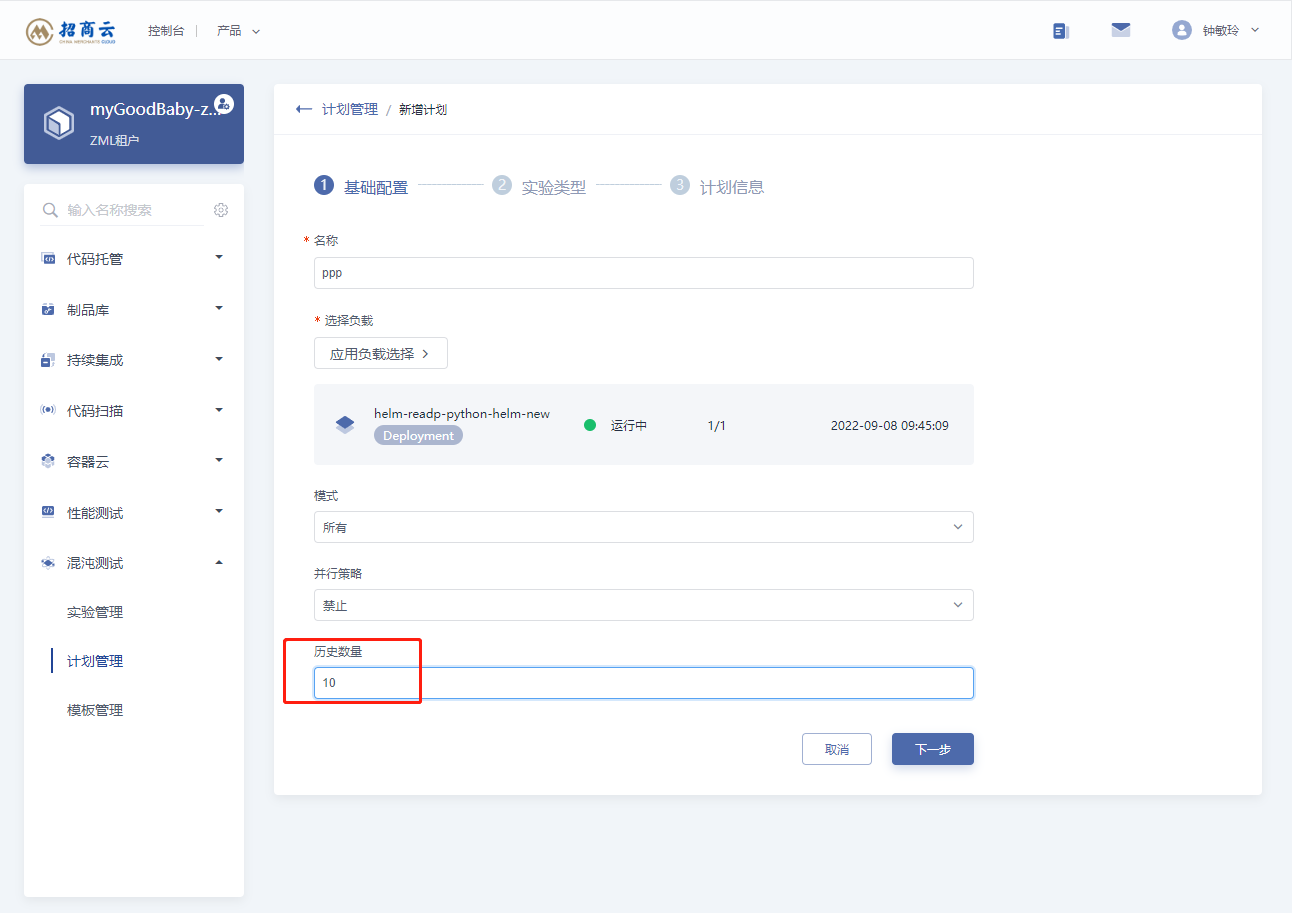Open the documentation icon in header
This screenshot has width=1292, height=913.
click(1061, 31)
